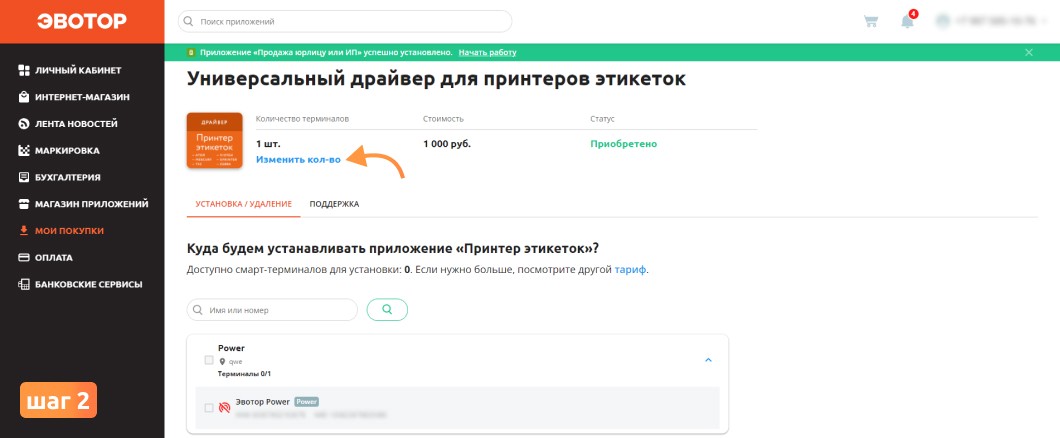Viewport: 1060px width, 438px height.
Task: Click the Маркировка icon in sidebar
Action: point(24,151)
